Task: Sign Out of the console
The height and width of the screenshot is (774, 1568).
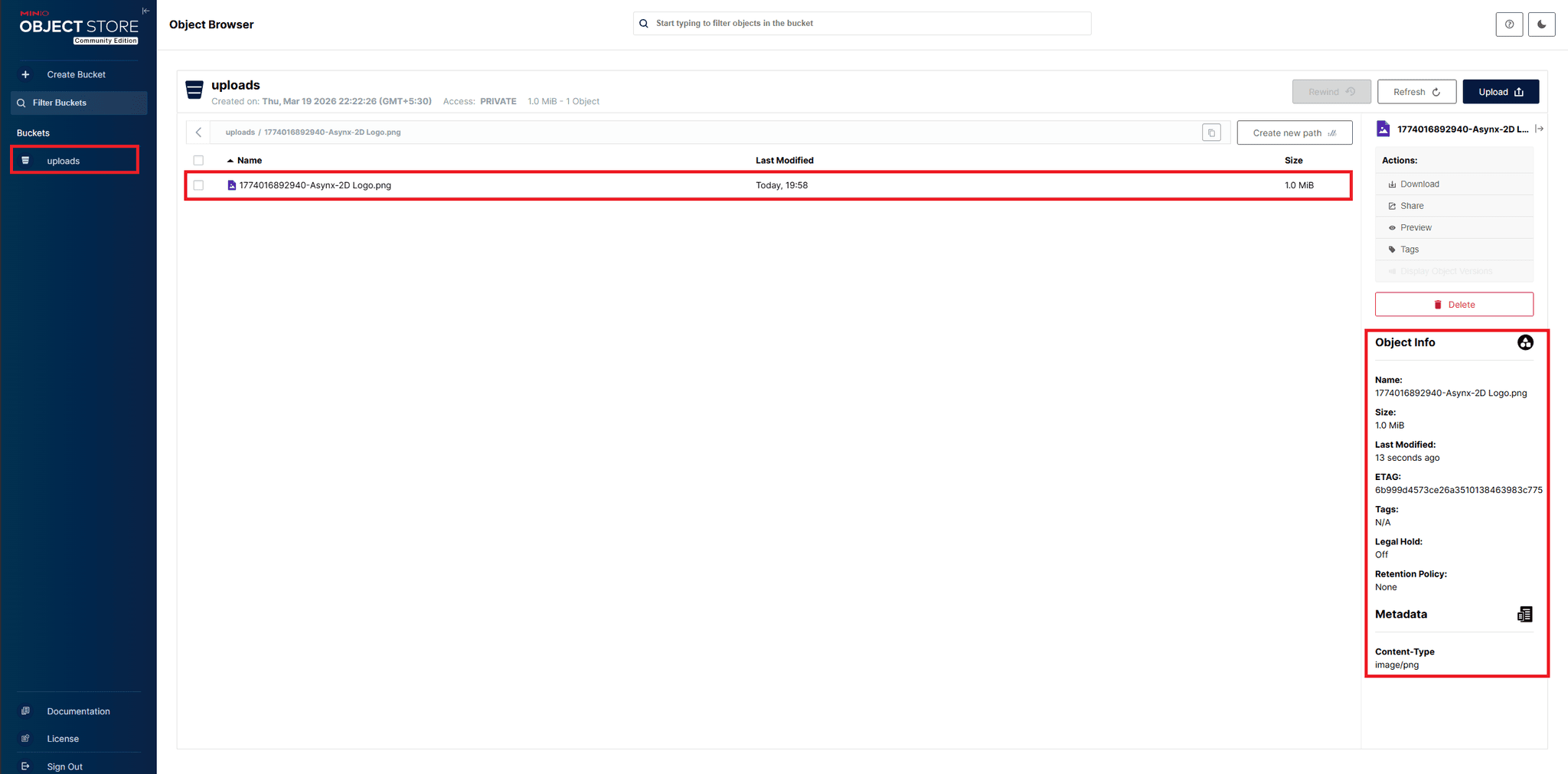Action: 64,766
